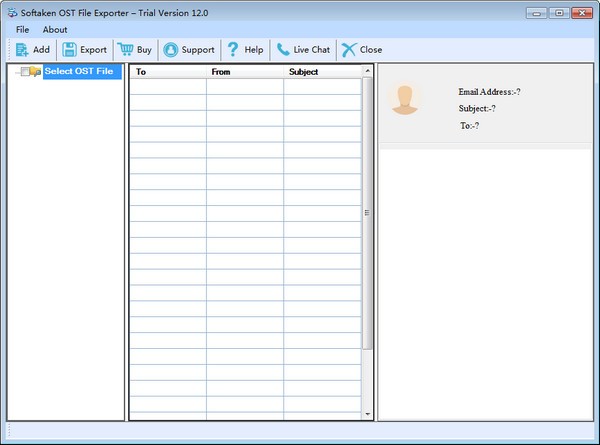This screenshot has height=445, width=600.
Task: Click the email list vertical scrollbar thumb
Action: (367, 212)
